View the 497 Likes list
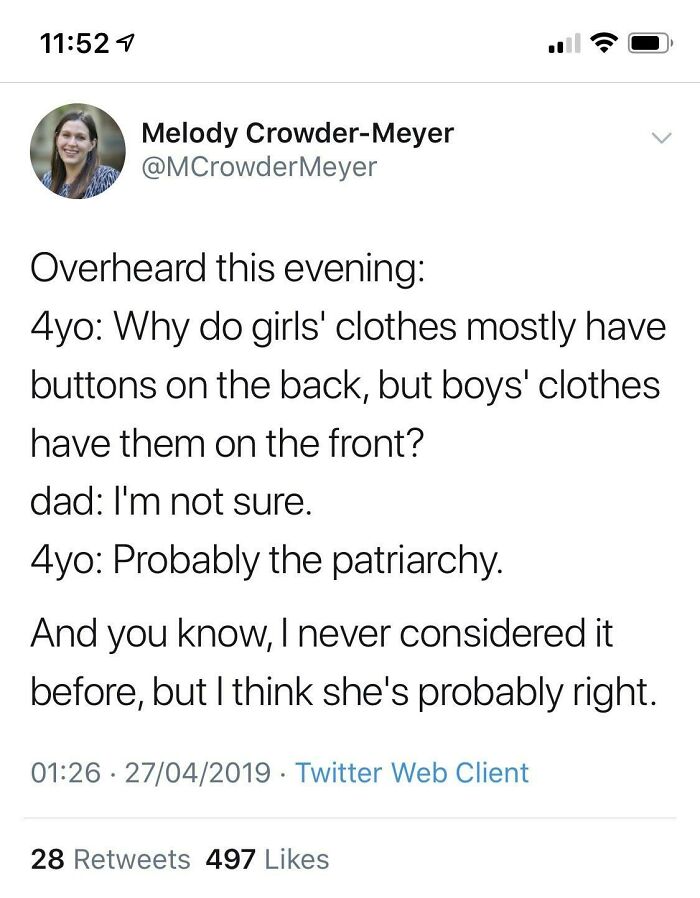Screen dimensions: 700x898 267,859
